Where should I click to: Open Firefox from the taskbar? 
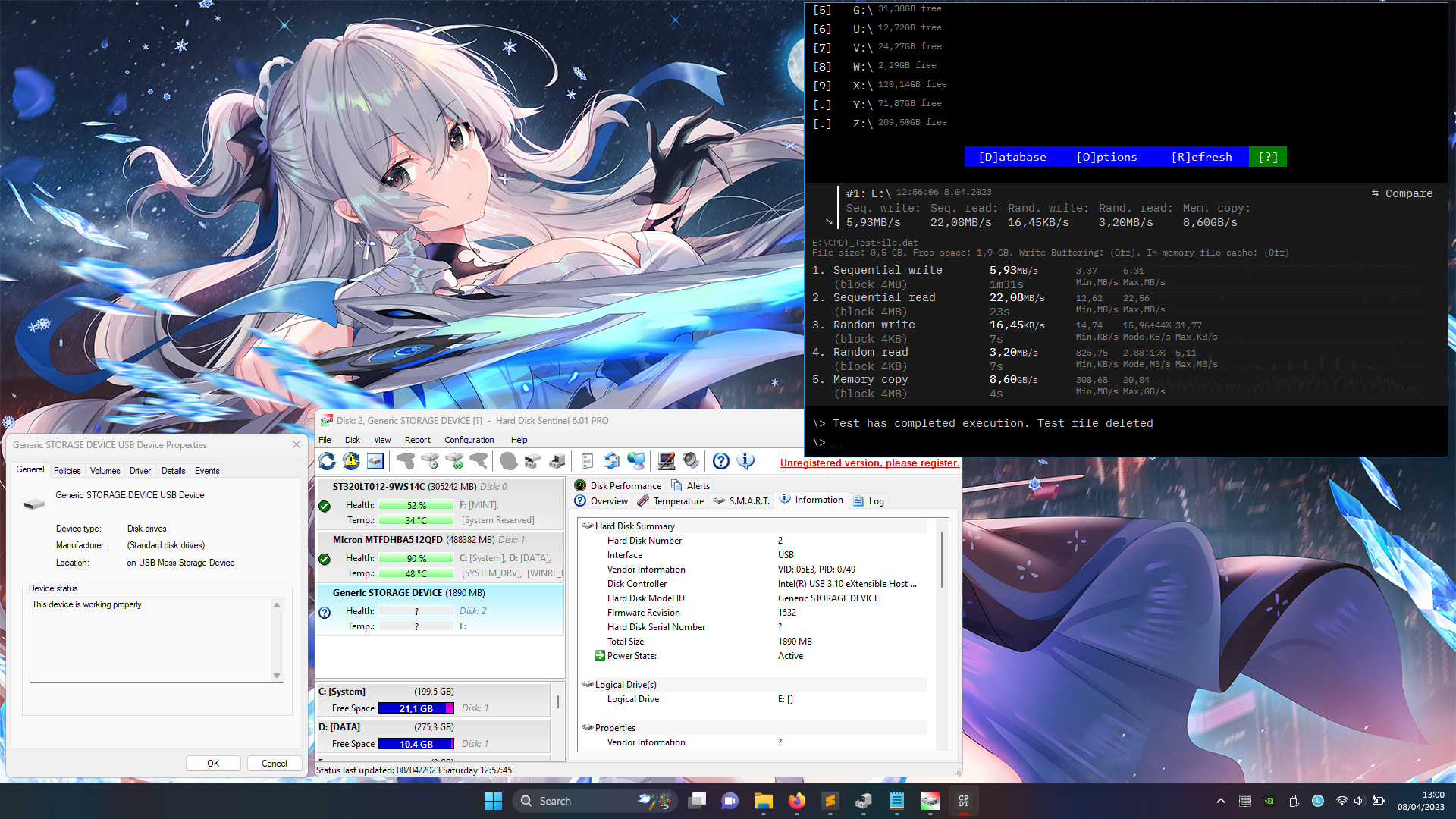tap(796, 801)
